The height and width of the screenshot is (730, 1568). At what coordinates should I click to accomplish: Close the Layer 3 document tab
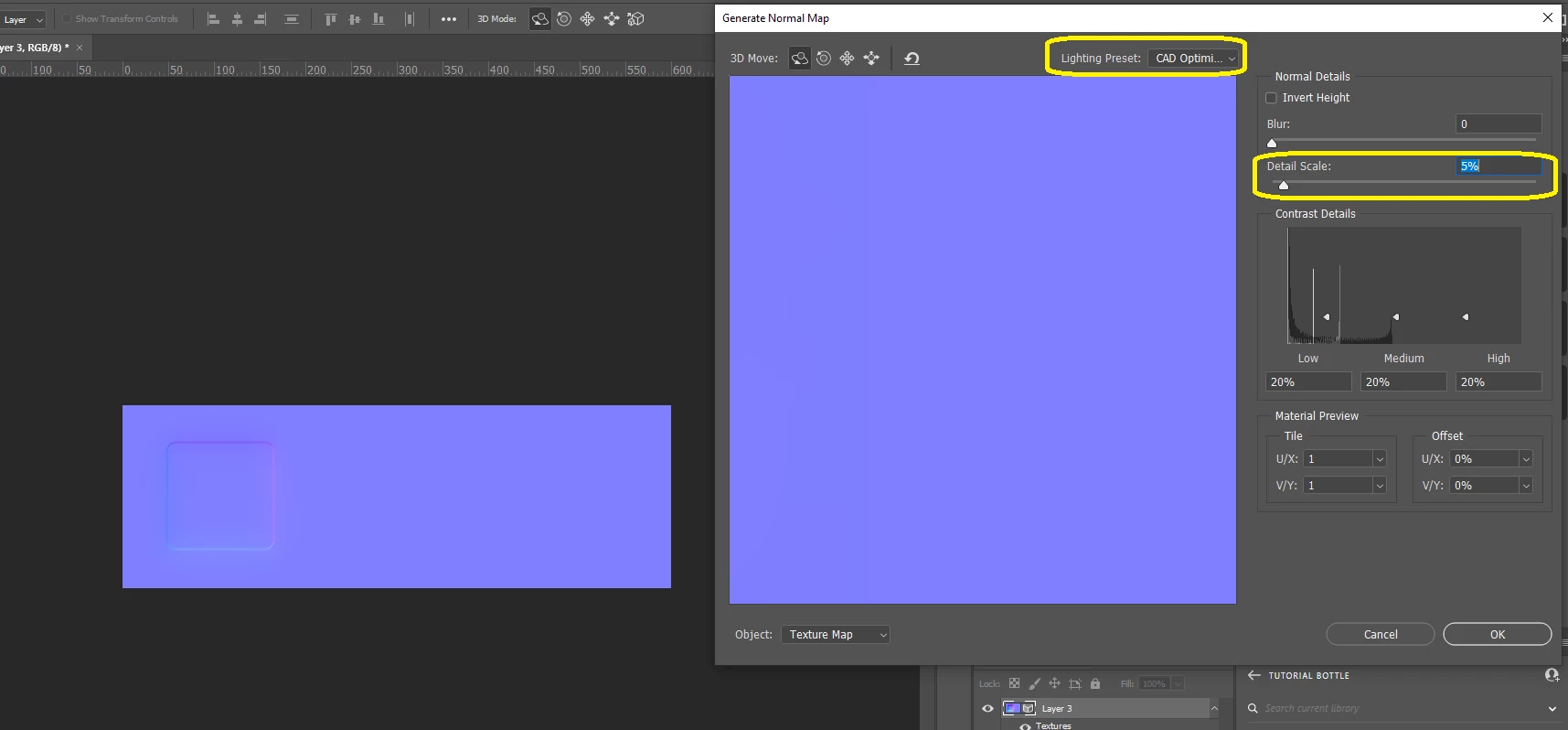pos(80,48)
